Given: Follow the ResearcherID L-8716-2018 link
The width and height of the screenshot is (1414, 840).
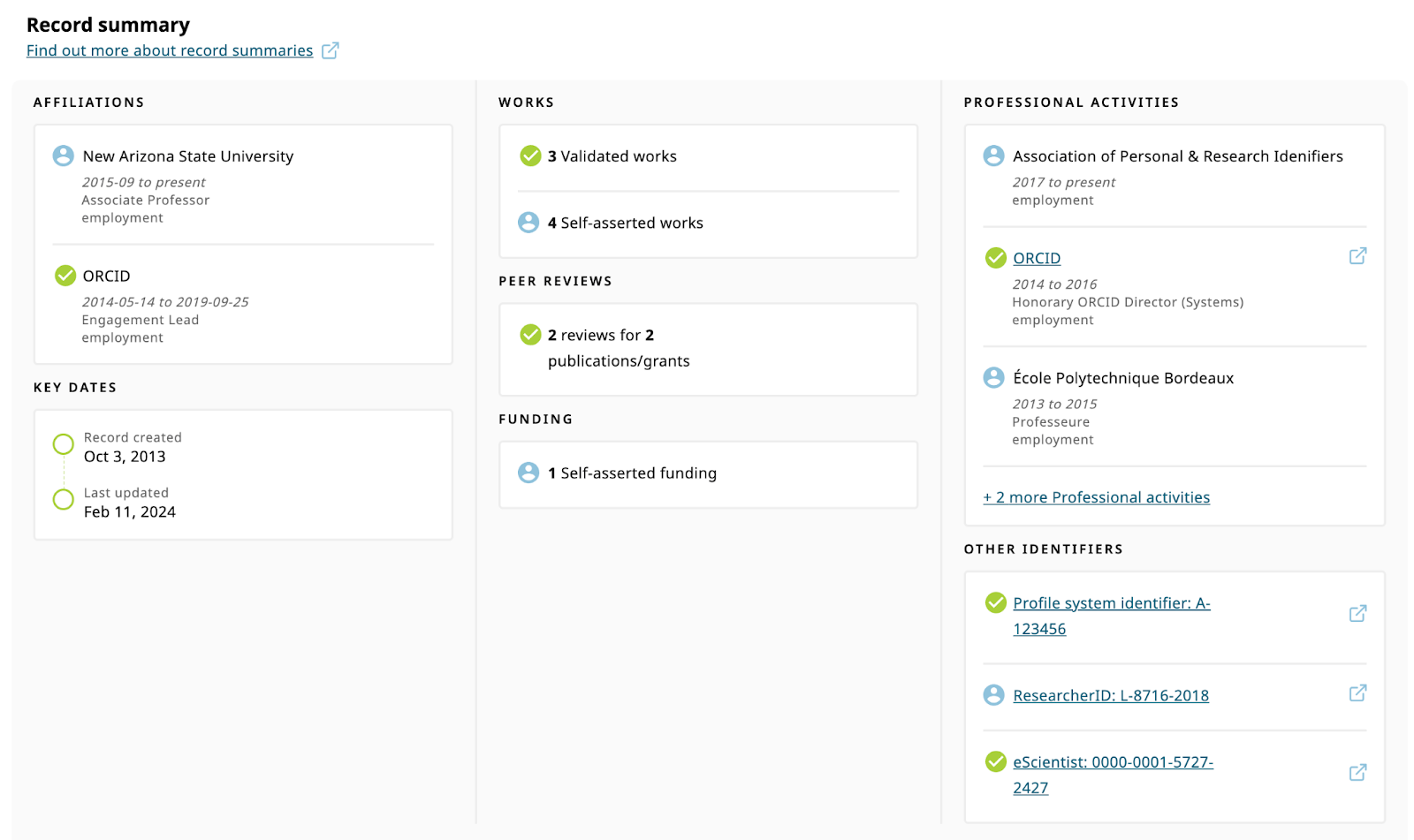Looking at the screenshot, I should tap(1111, 695).
